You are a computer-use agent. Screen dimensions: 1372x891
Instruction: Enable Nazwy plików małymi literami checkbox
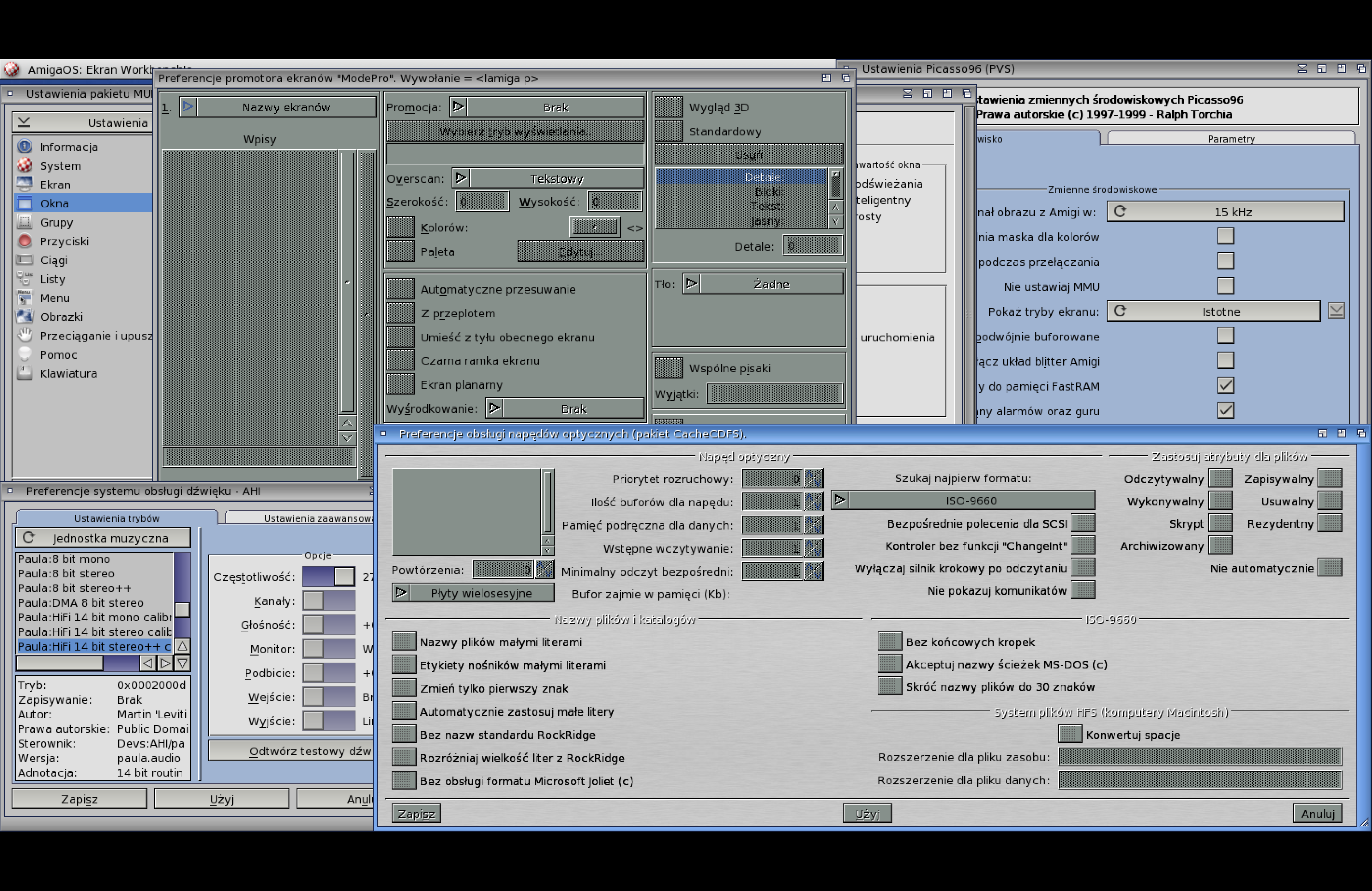(x=404, y=641)
